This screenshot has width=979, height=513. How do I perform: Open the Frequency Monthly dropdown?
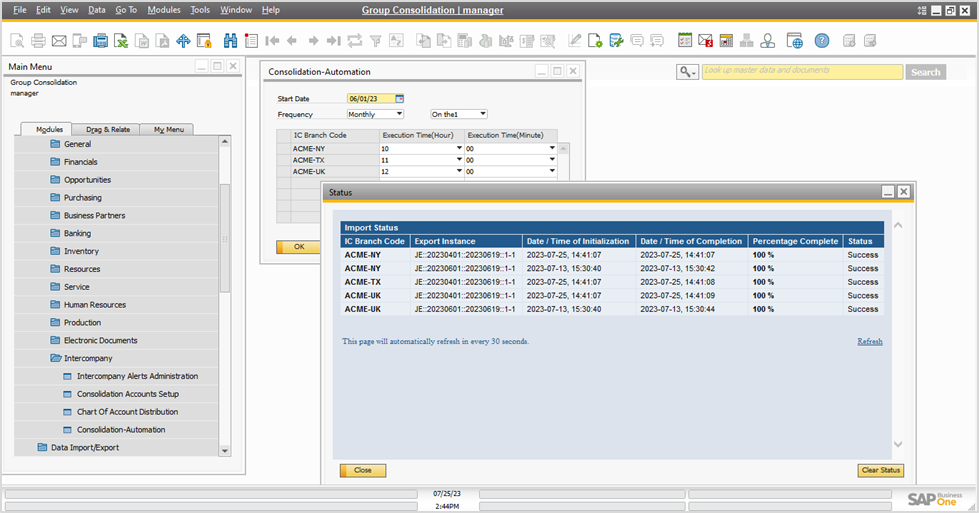(399, 114)
